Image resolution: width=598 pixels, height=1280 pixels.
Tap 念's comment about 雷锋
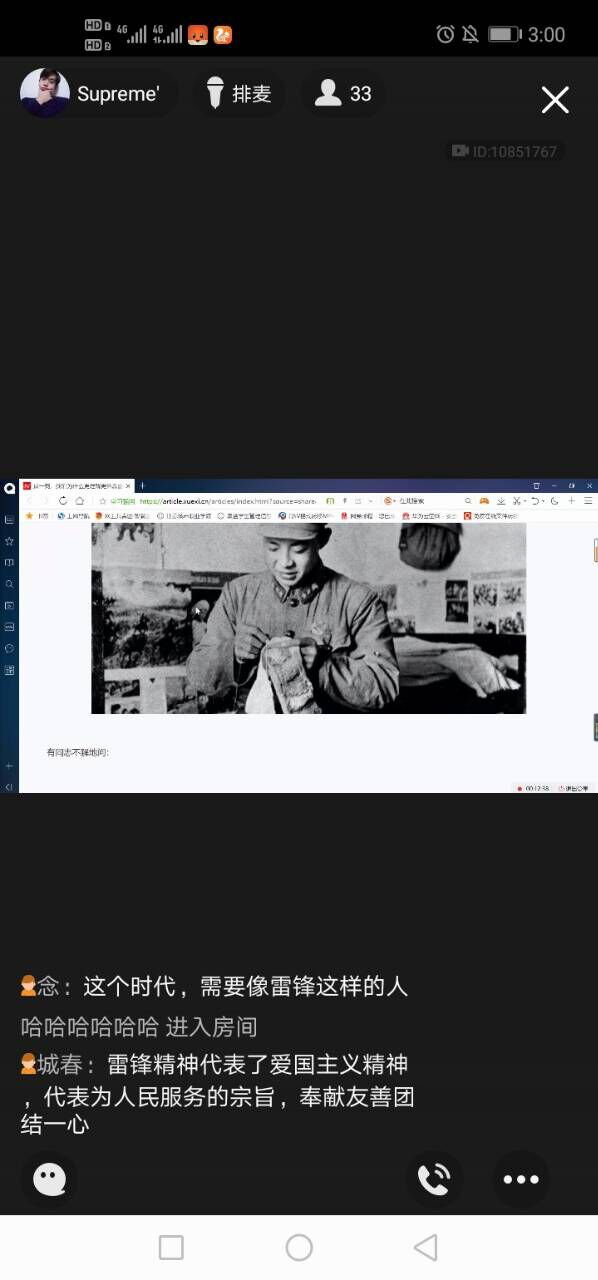tap(214, 987)
